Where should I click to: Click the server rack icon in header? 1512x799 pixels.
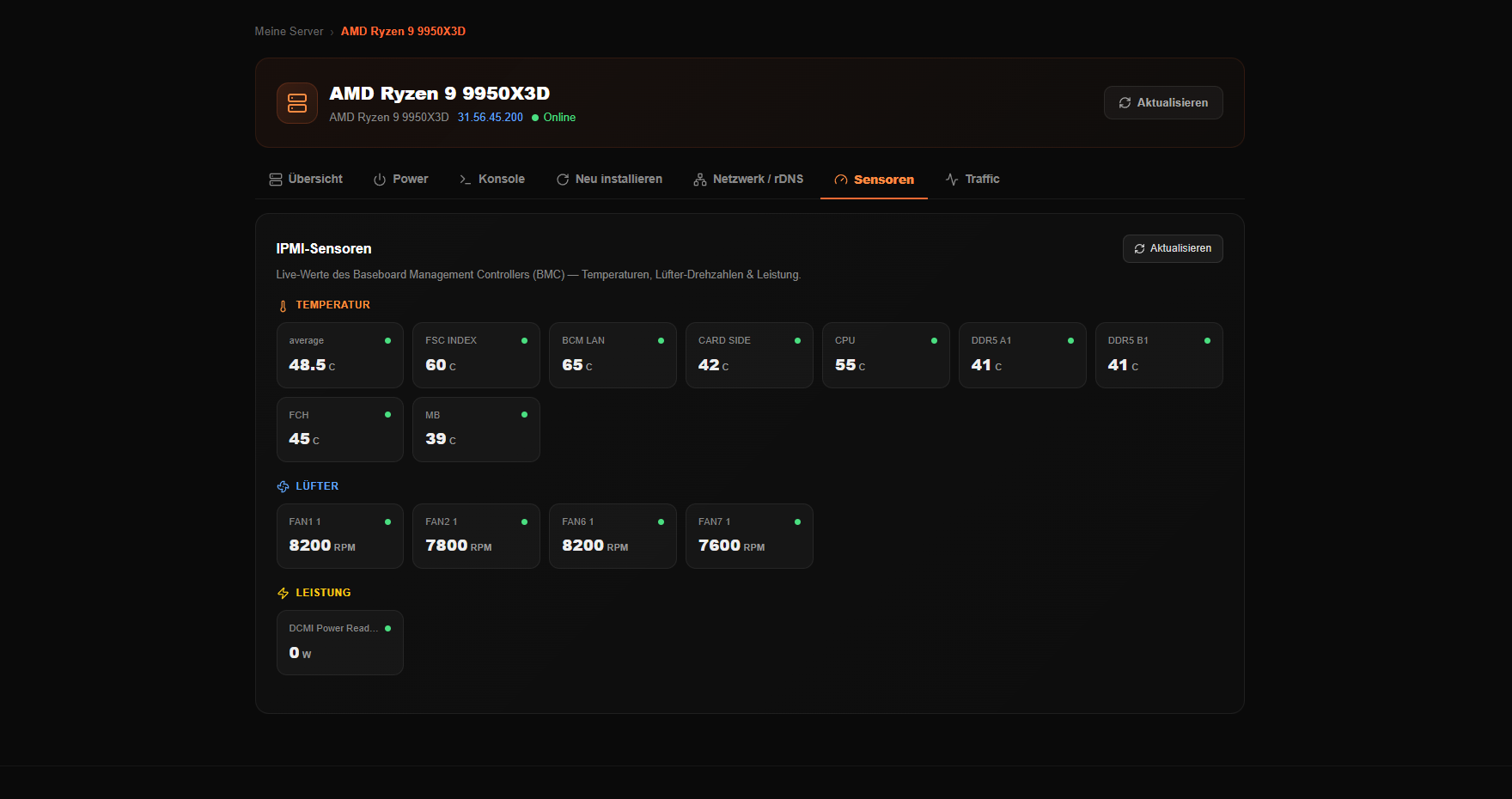[x=297, y=103]
